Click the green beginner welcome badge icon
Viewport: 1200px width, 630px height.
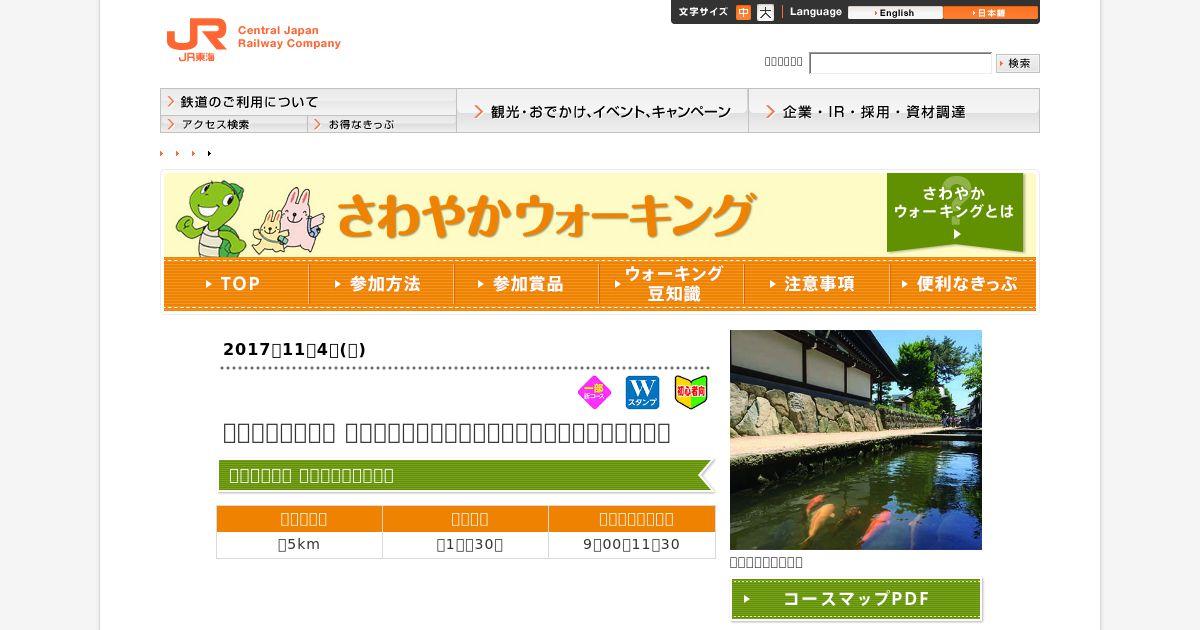691,392
